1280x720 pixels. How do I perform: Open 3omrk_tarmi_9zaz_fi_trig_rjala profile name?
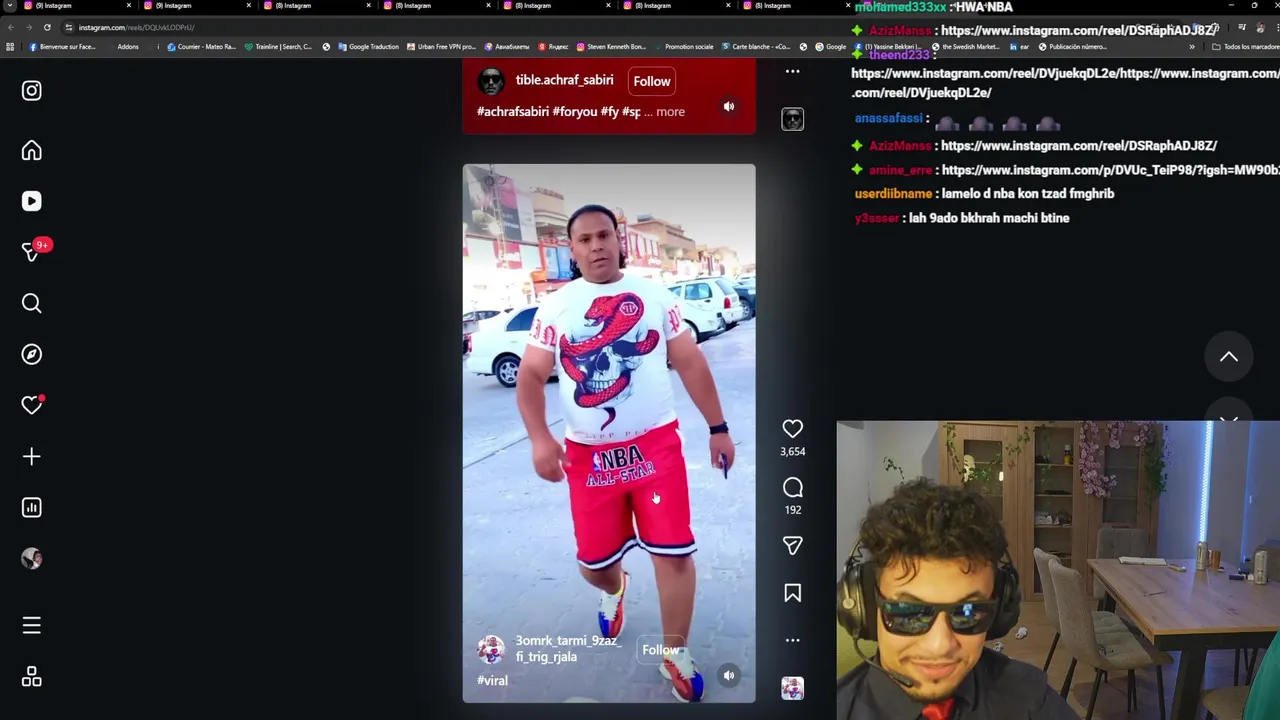pos(567,649)
